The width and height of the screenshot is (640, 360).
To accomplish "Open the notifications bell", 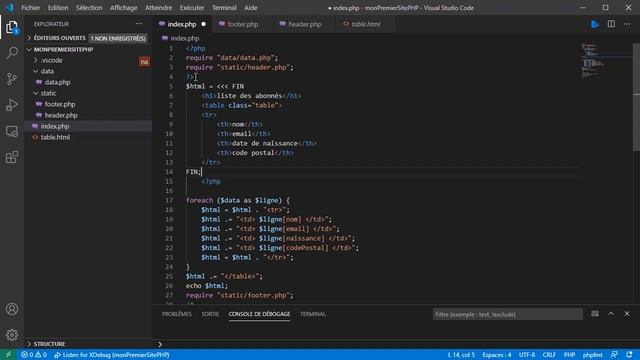I will (x=629, y=355).
